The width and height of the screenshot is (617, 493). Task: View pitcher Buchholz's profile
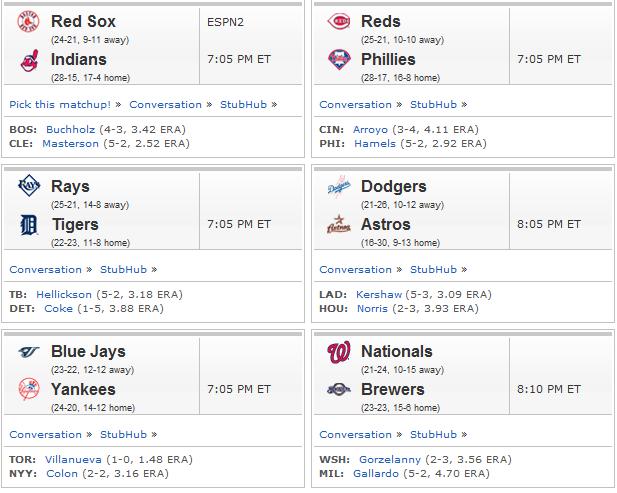(70, 129)
